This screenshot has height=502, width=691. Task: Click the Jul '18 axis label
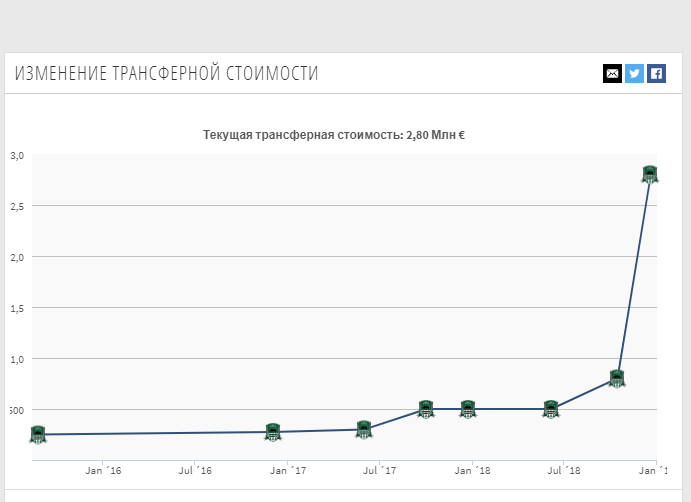[564, 471]
